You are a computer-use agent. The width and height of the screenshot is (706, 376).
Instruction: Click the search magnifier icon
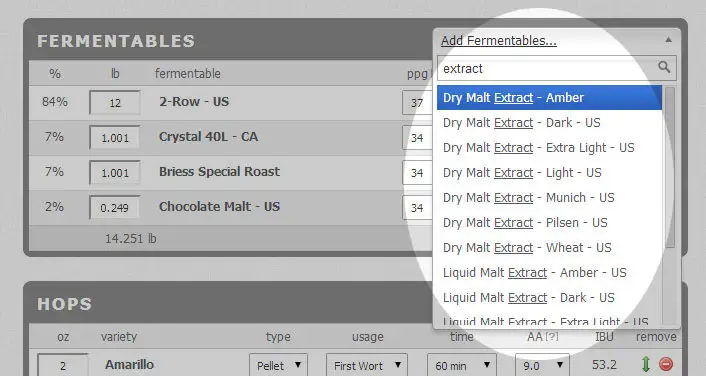pos(664,68)
